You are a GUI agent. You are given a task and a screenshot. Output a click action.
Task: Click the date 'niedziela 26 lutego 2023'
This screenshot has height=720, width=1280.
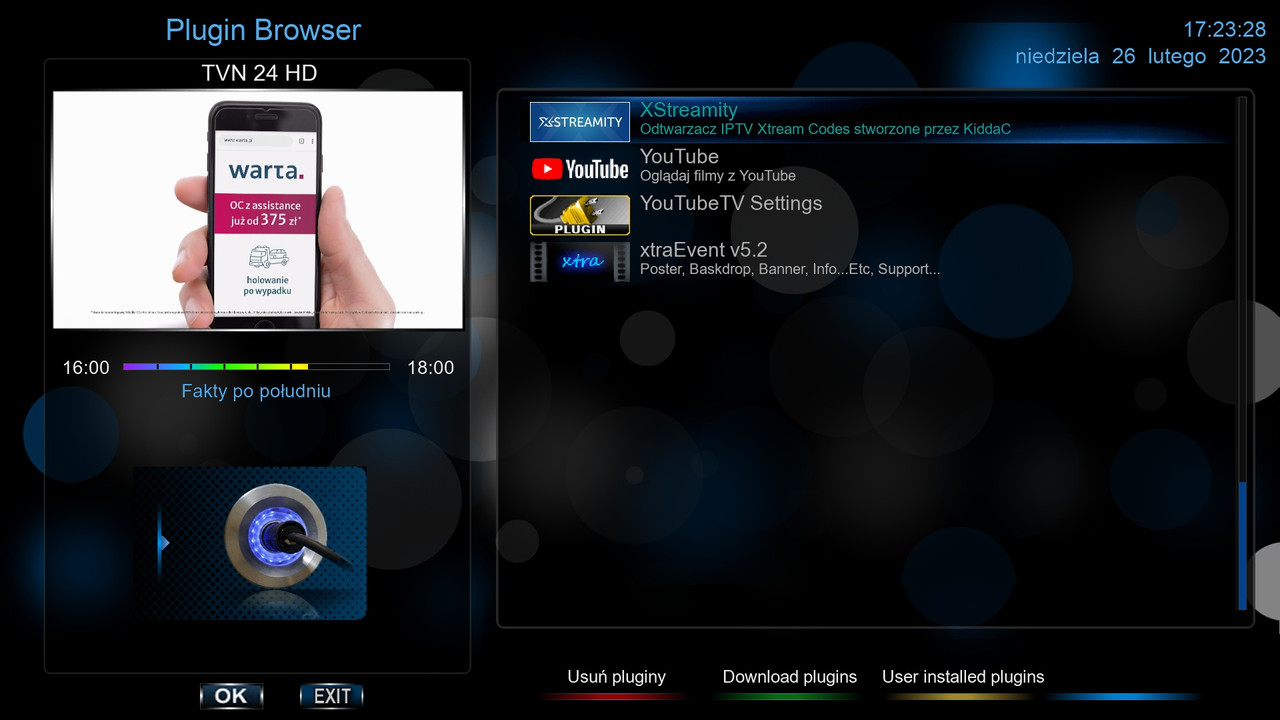[1141, 56]
